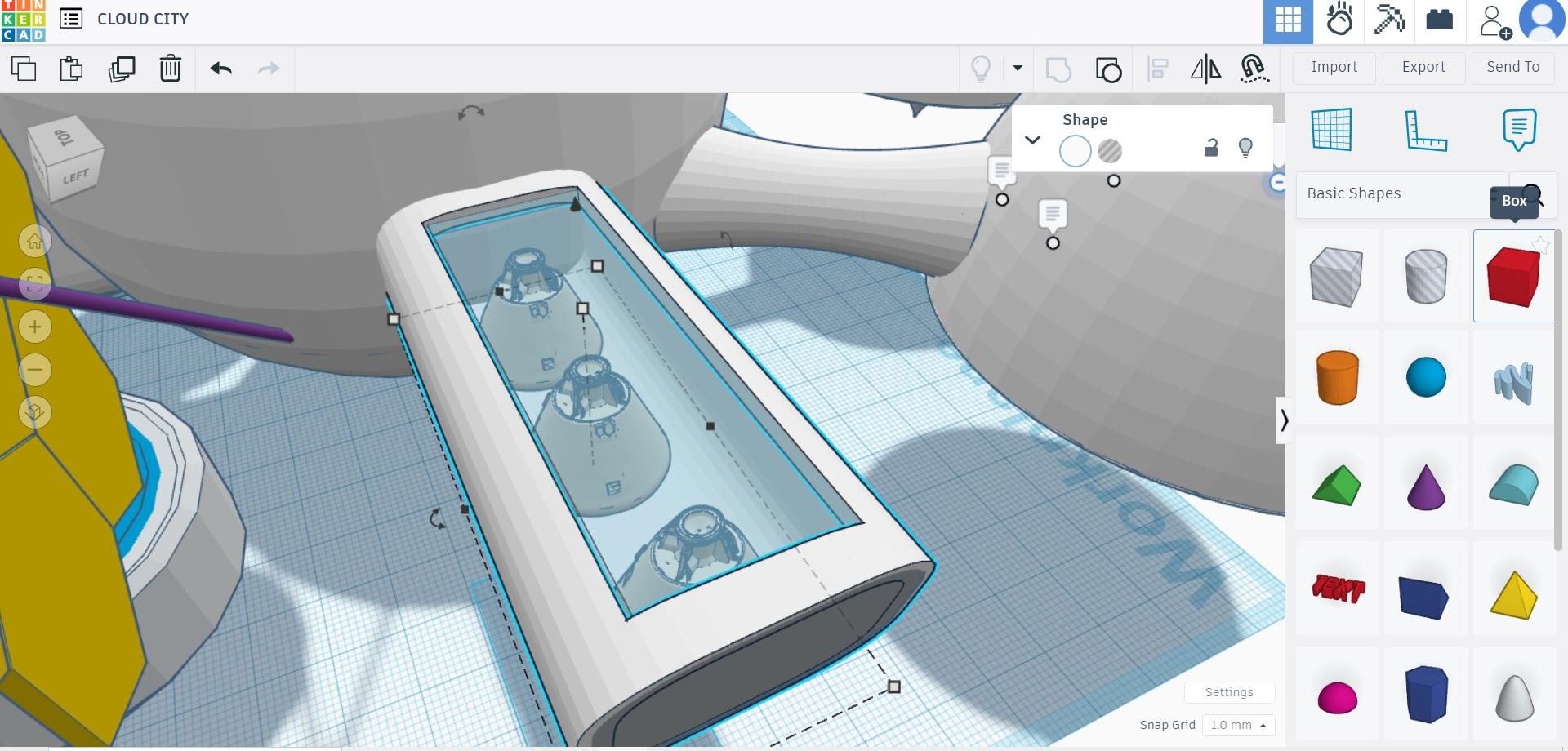This screenshot has height=751, width=1568.
Task: Click the Export button
Action: point(1423,68)
